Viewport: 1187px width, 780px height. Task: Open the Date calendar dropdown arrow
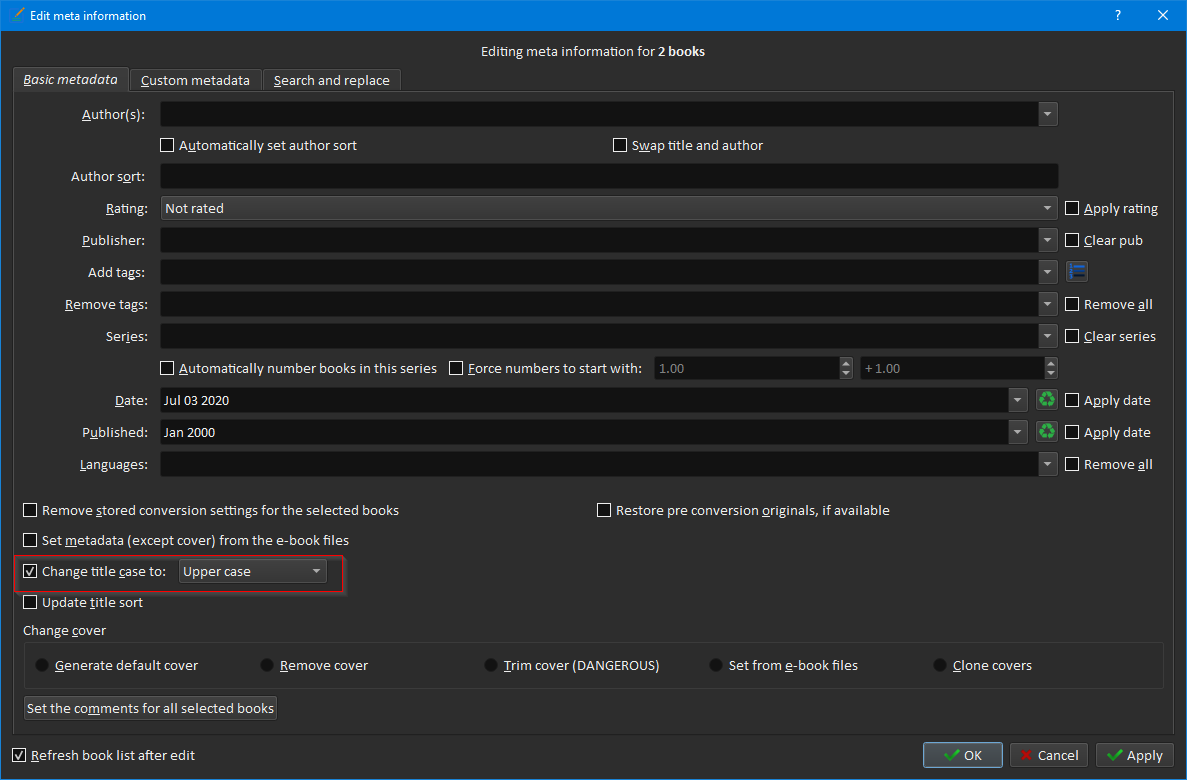click(1017, 400)
